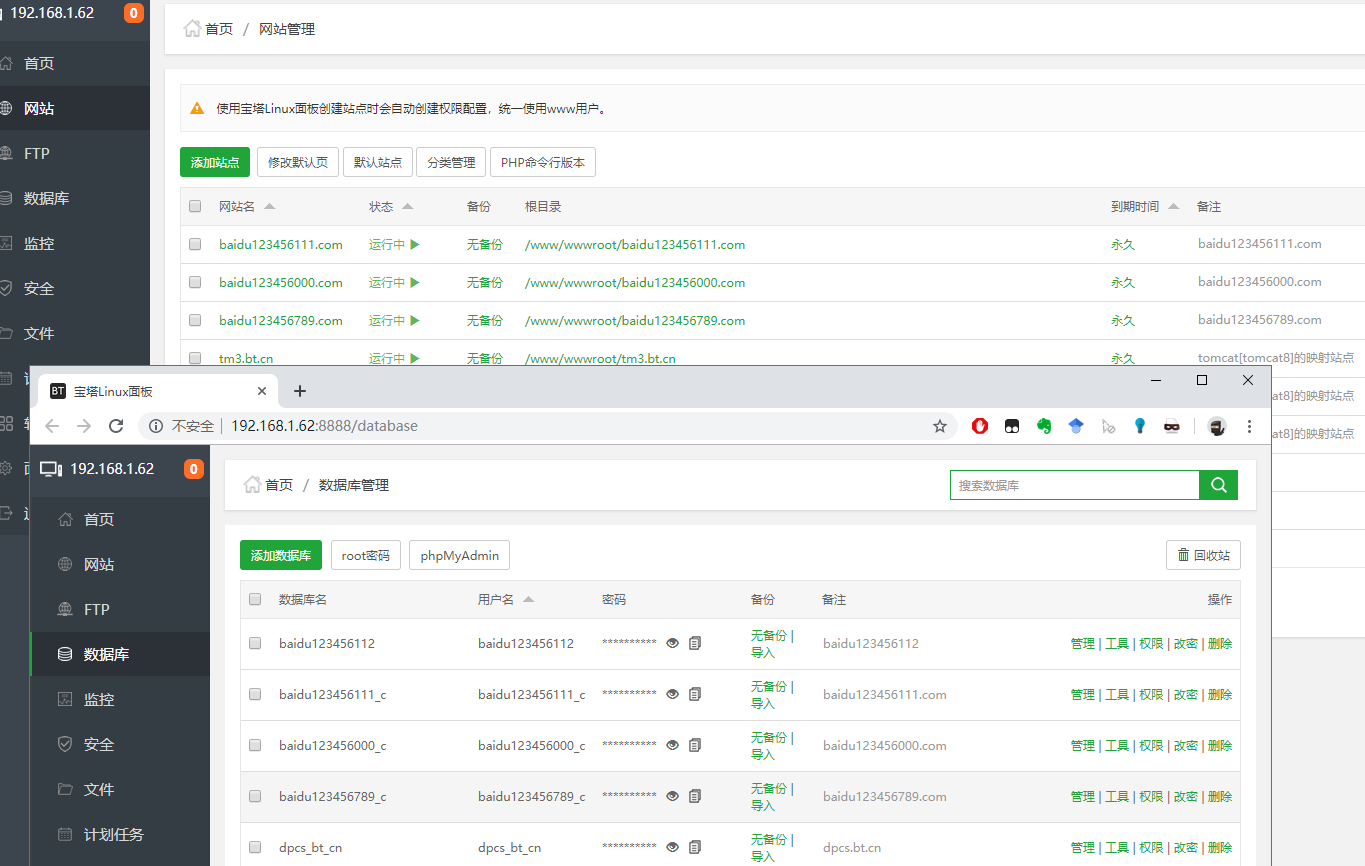Show password for baidu123456789_c database
This screenshot has width=1365, height=866.
(x=673, y=796)
